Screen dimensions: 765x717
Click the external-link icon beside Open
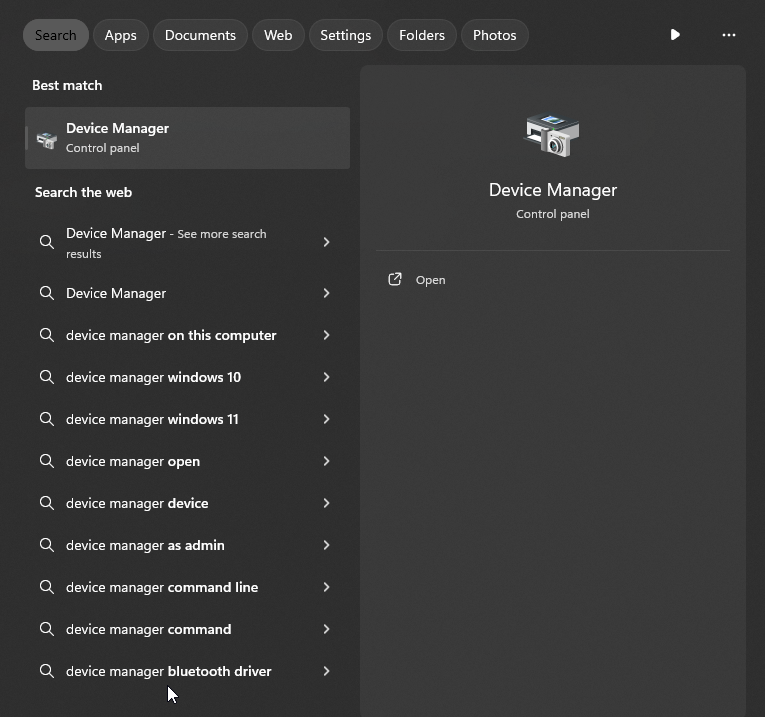[x=395, y=280]
